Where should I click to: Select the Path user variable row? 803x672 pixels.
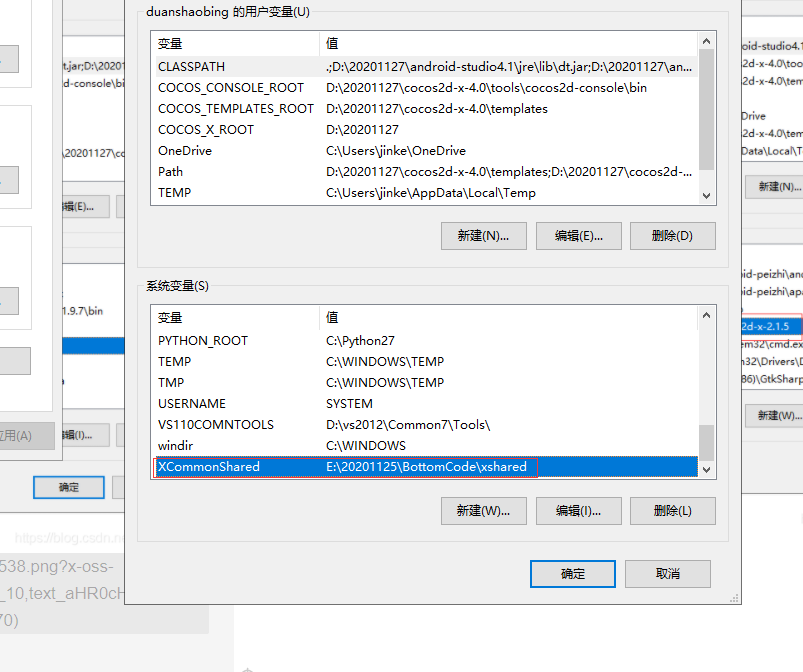(426, 172)
